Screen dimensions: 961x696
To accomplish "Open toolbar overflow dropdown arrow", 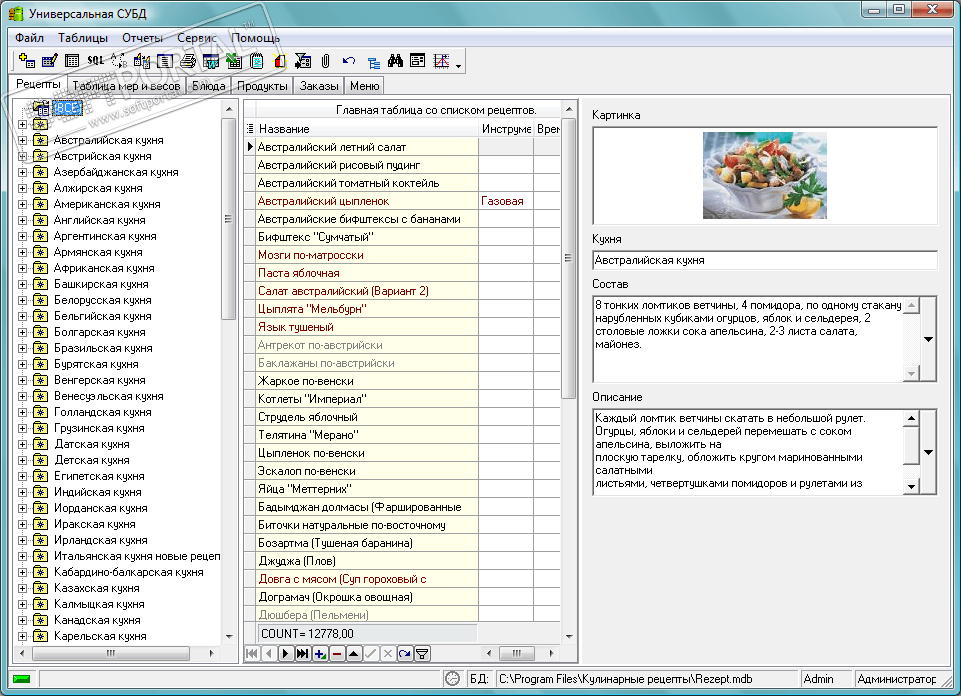I will 458,66.
